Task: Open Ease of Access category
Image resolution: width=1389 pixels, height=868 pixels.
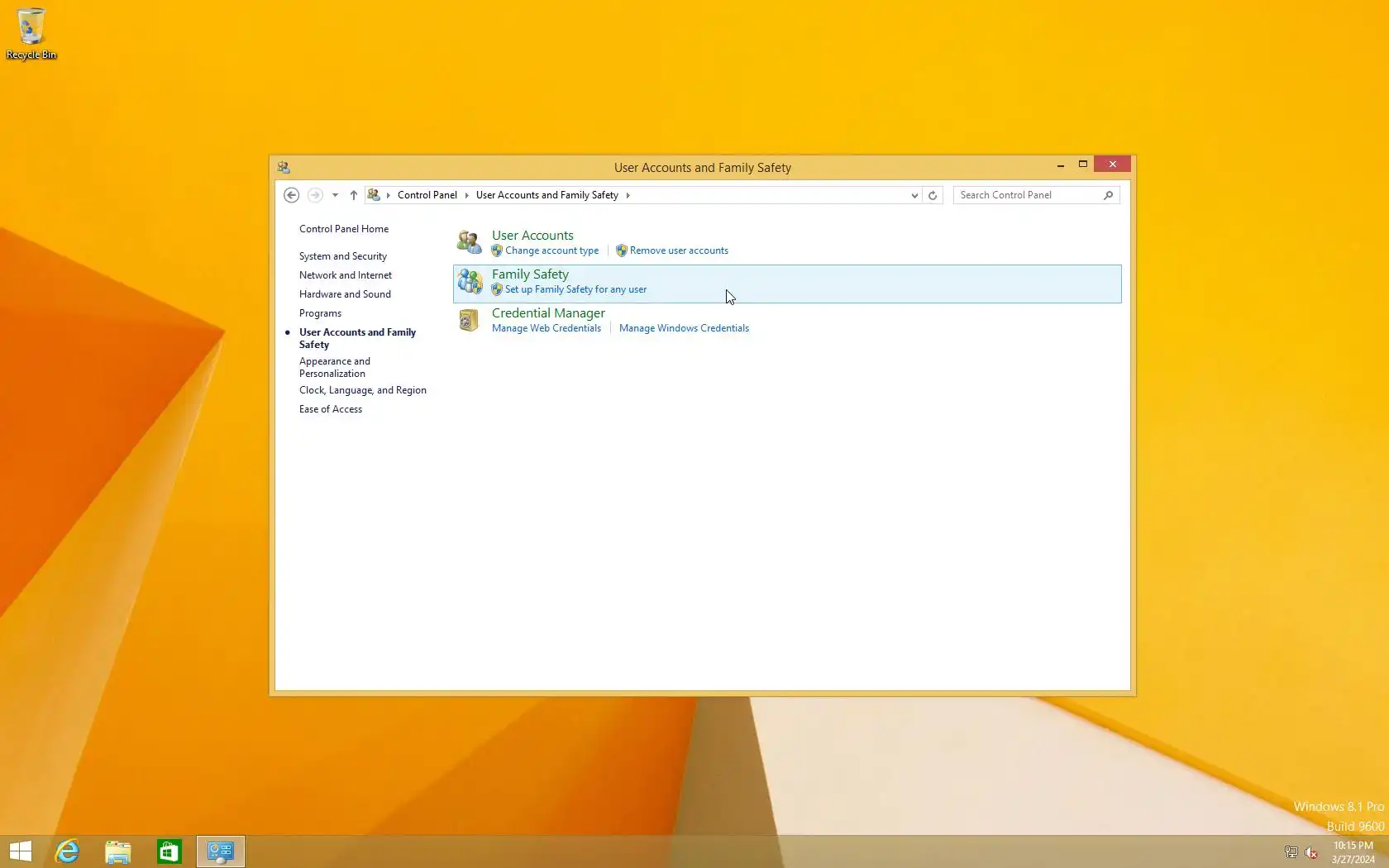Action: tap(331, 409)
